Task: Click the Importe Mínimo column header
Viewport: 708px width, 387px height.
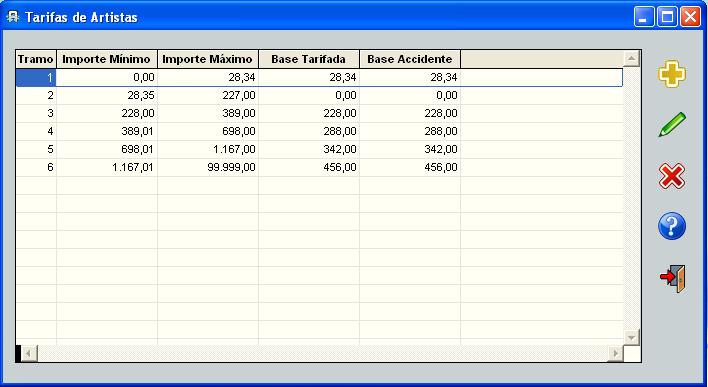Action: pos(107,59)
